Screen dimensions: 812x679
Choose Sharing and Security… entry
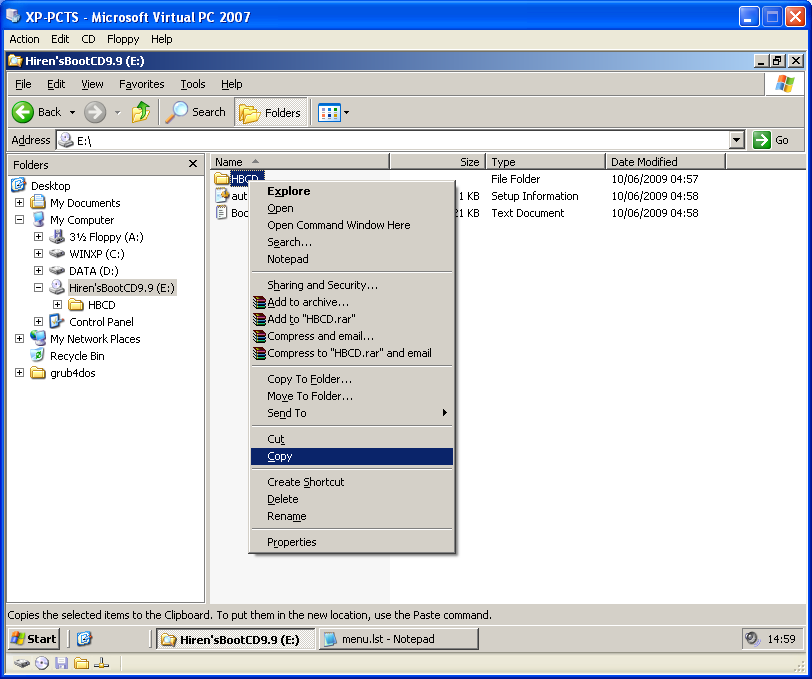[x=352, y=285]
